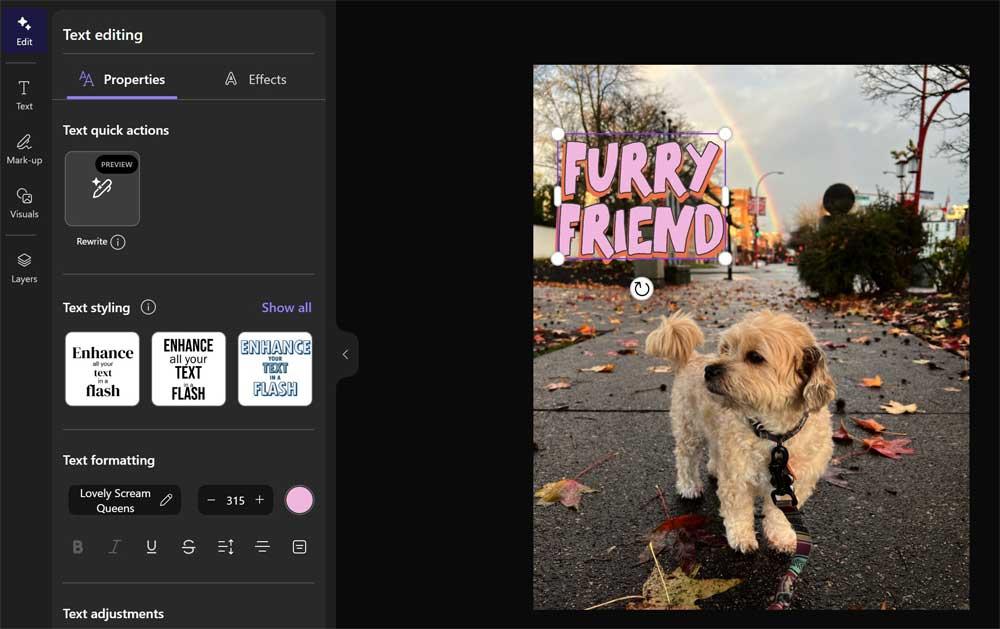Open the Visuals panel
This screenshot has height=629, width=1000.
(24, 202)
